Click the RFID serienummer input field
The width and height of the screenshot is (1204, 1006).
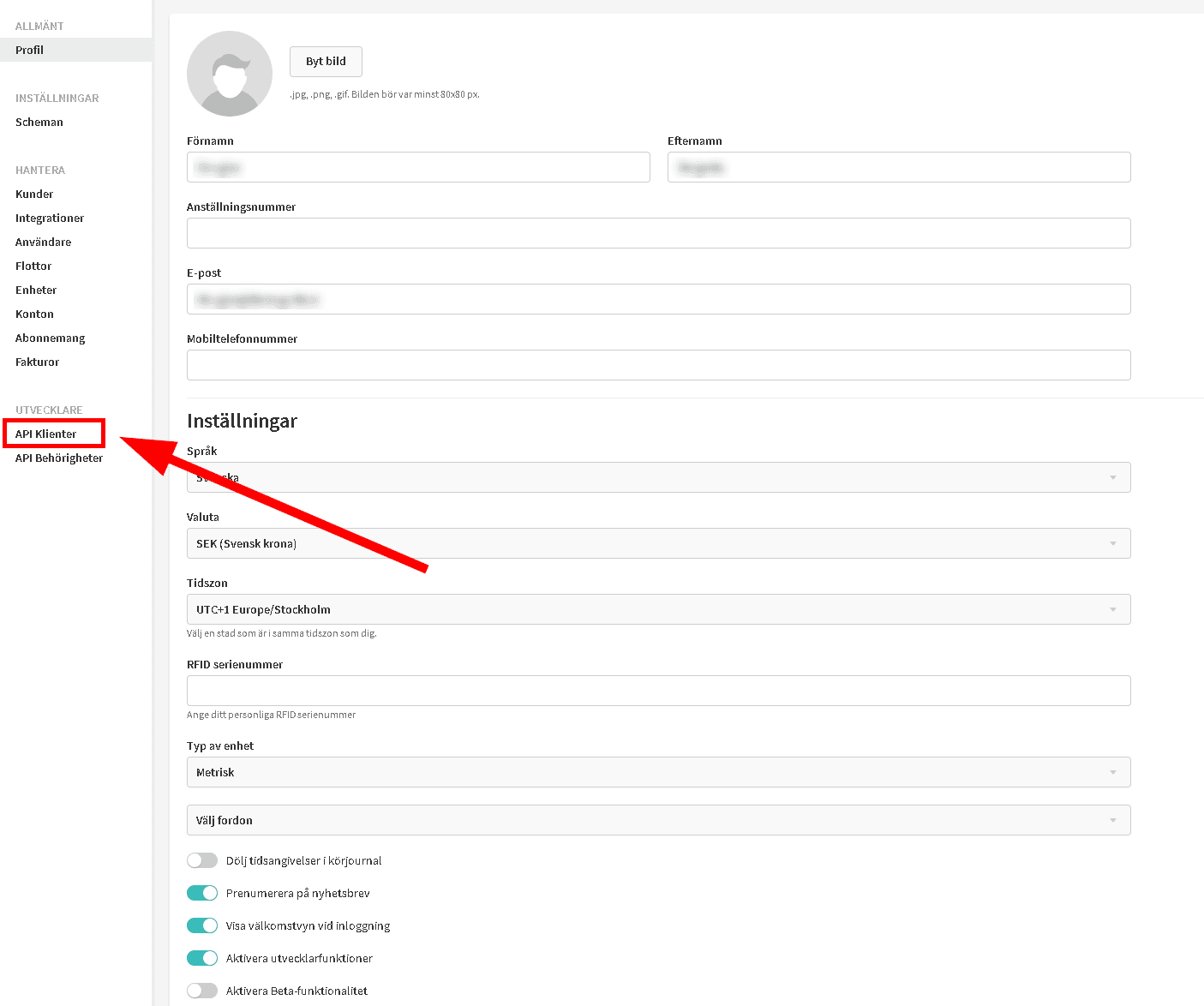pos(658,691)
